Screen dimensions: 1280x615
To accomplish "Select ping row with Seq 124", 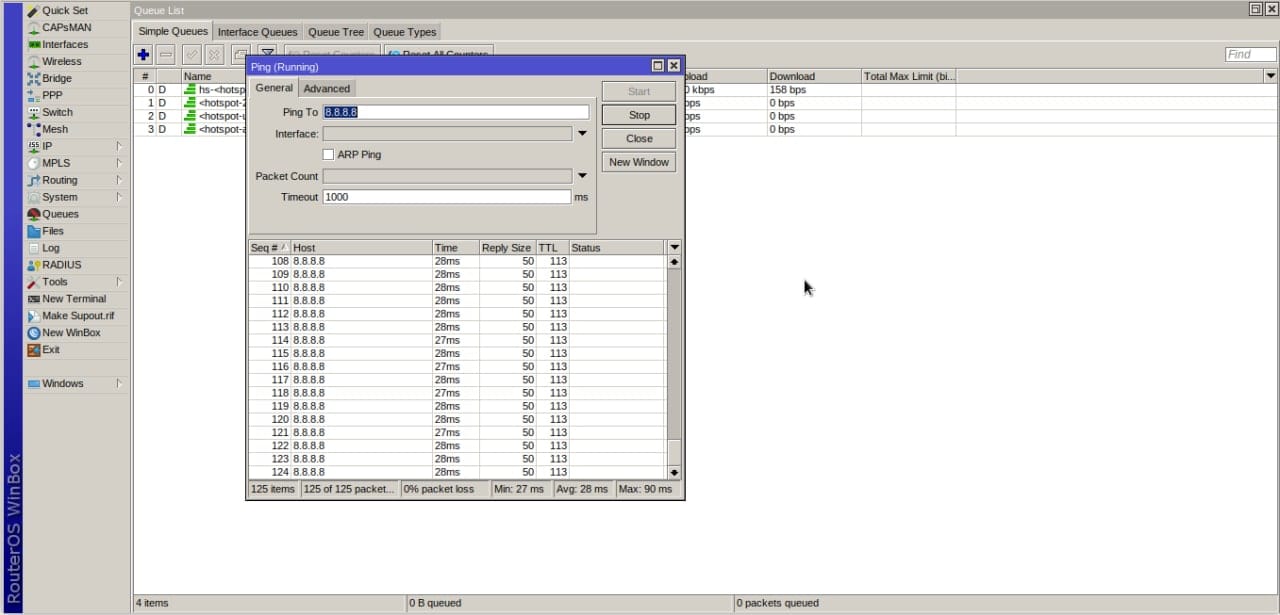I will click(x=457, y=472).
